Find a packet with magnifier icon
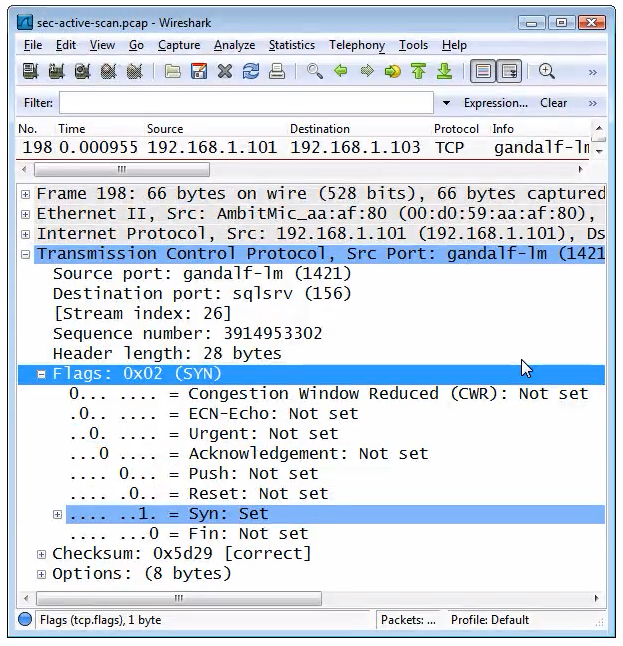Image resolution: width=623 pixels, height=646 pixels. [x=315, y=71]
